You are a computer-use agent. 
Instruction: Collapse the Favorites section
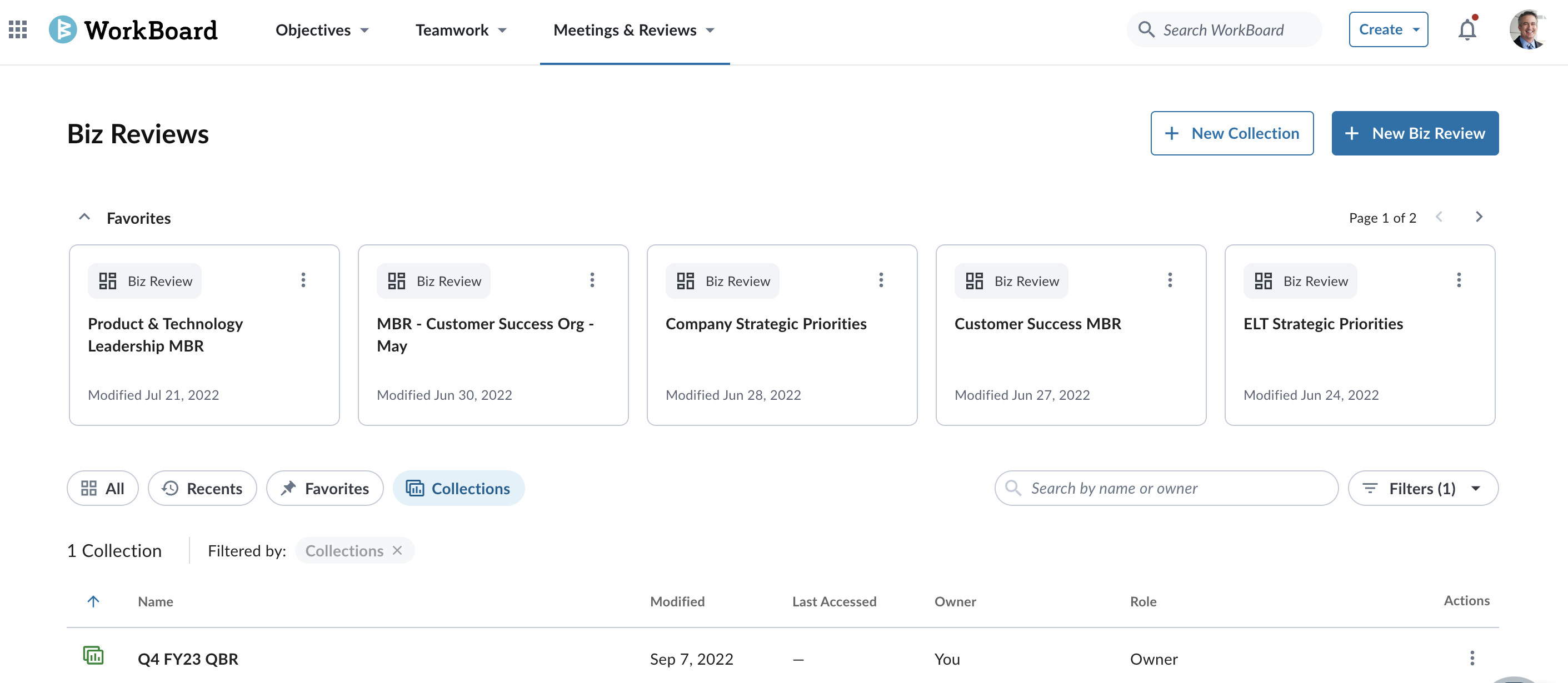84,217
